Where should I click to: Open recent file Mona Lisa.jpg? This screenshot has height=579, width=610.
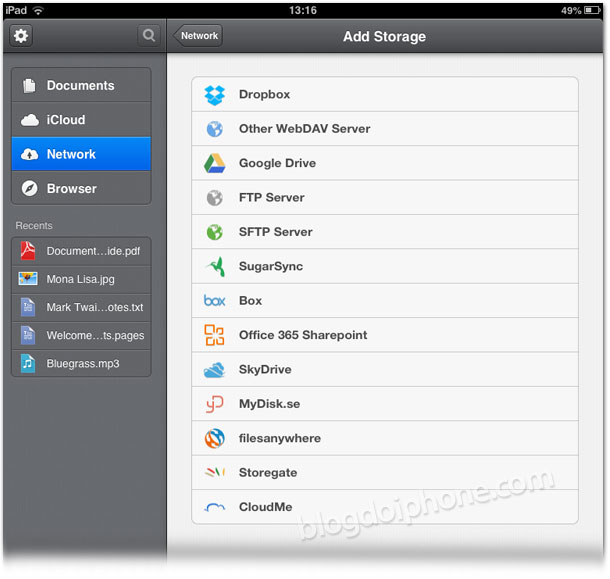click(x=81, y=279)
